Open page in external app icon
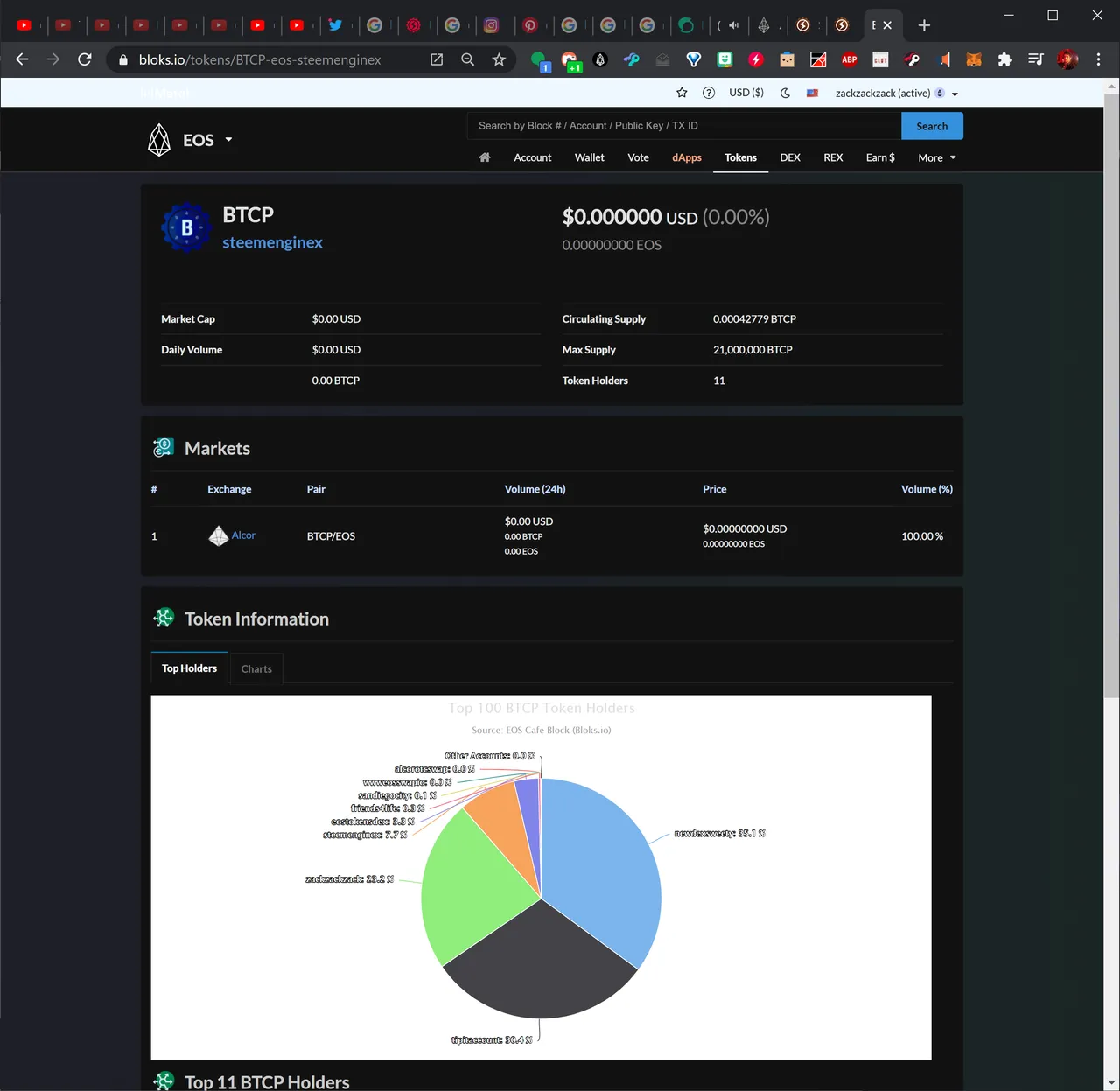Image resolution: width=1120 pixels, height=1091 pixels. pos(437,59)
